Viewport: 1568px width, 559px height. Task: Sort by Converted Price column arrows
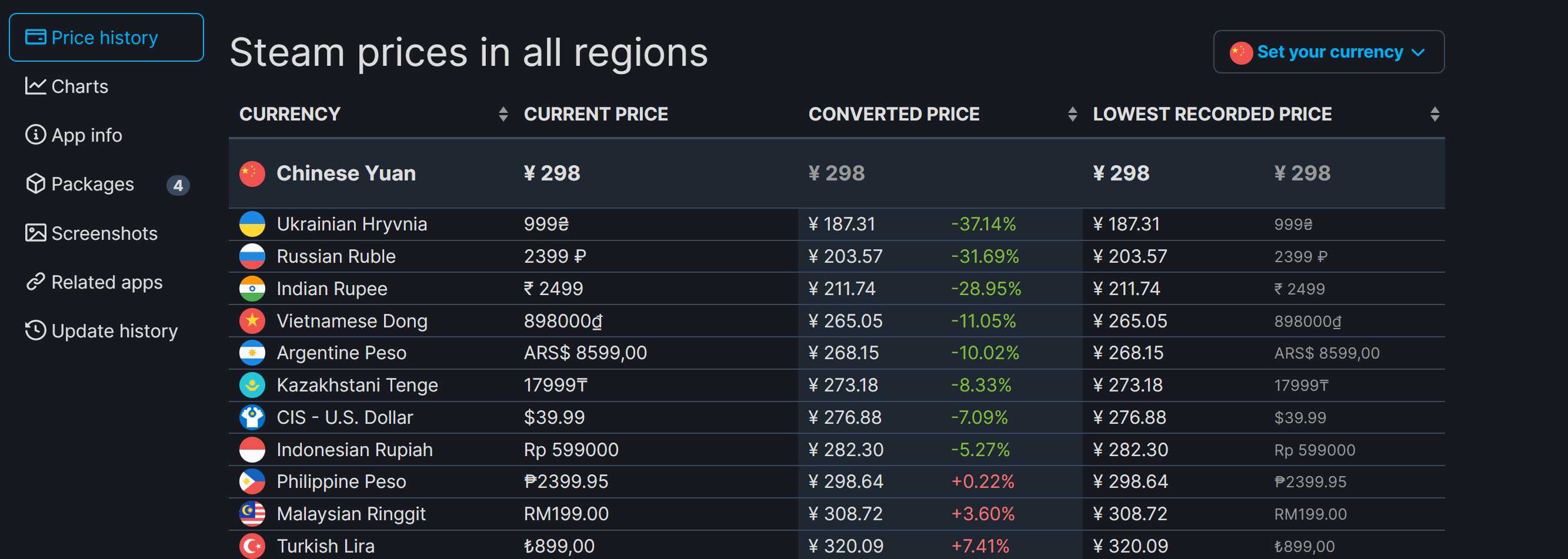1072,115
